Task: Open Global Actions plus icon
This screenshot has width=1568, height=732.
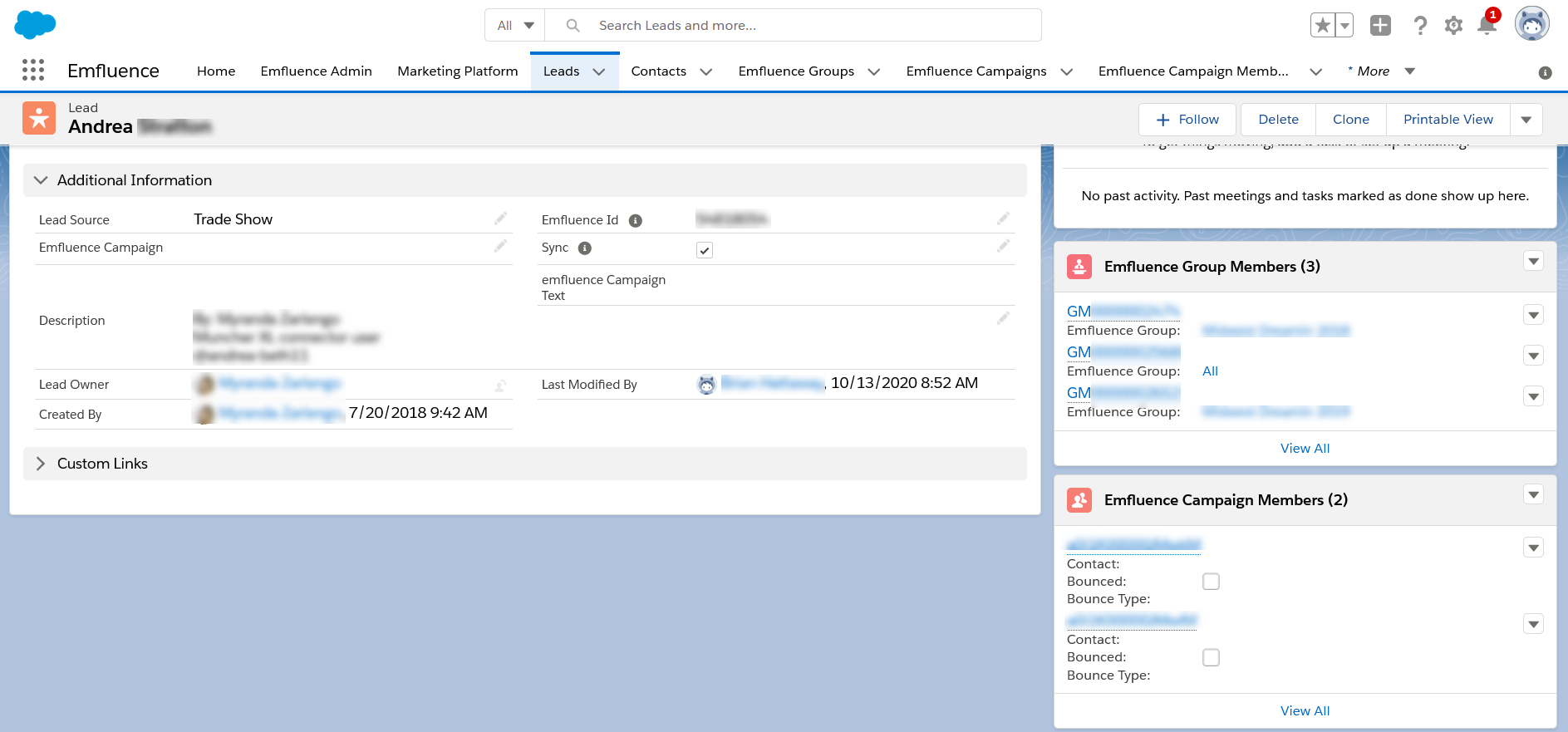Action: coord(1380,26)
